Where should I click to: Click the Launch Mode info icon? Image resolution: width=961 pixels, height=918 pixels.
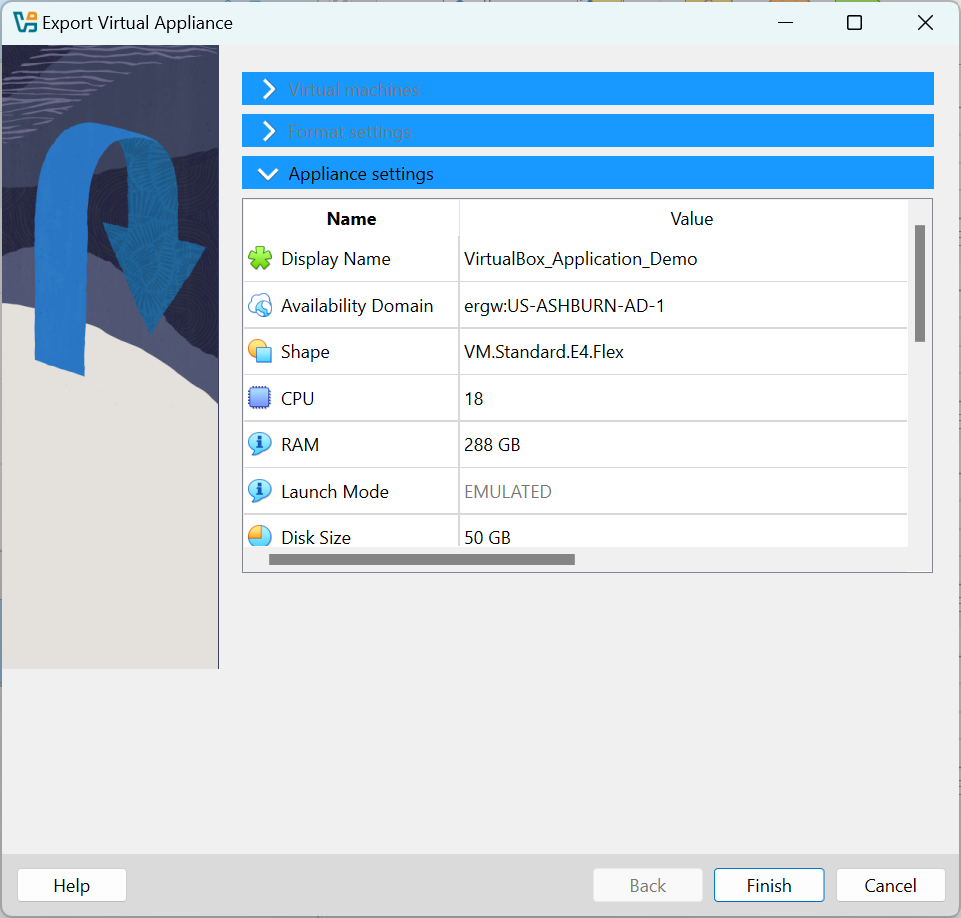[x=260, y=491]
